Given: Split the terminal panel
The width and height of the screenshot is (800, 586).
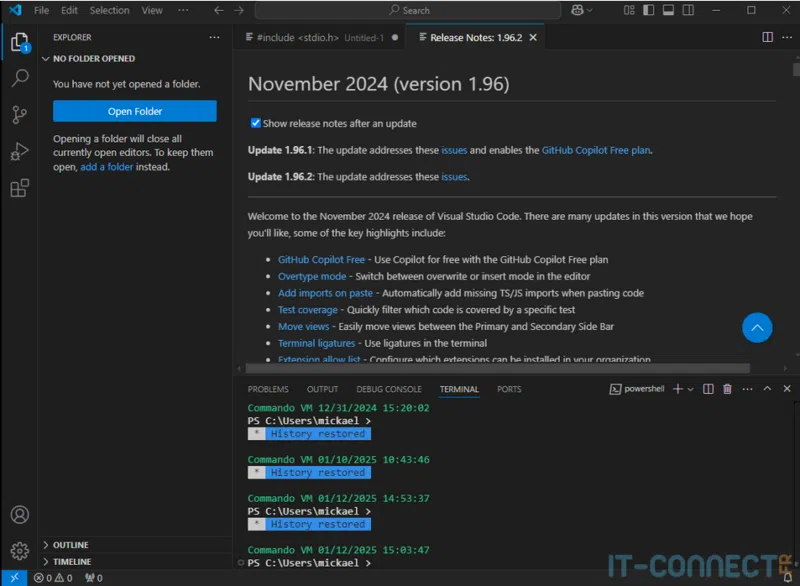Looking at the screenshot, I should coord(710,389).
